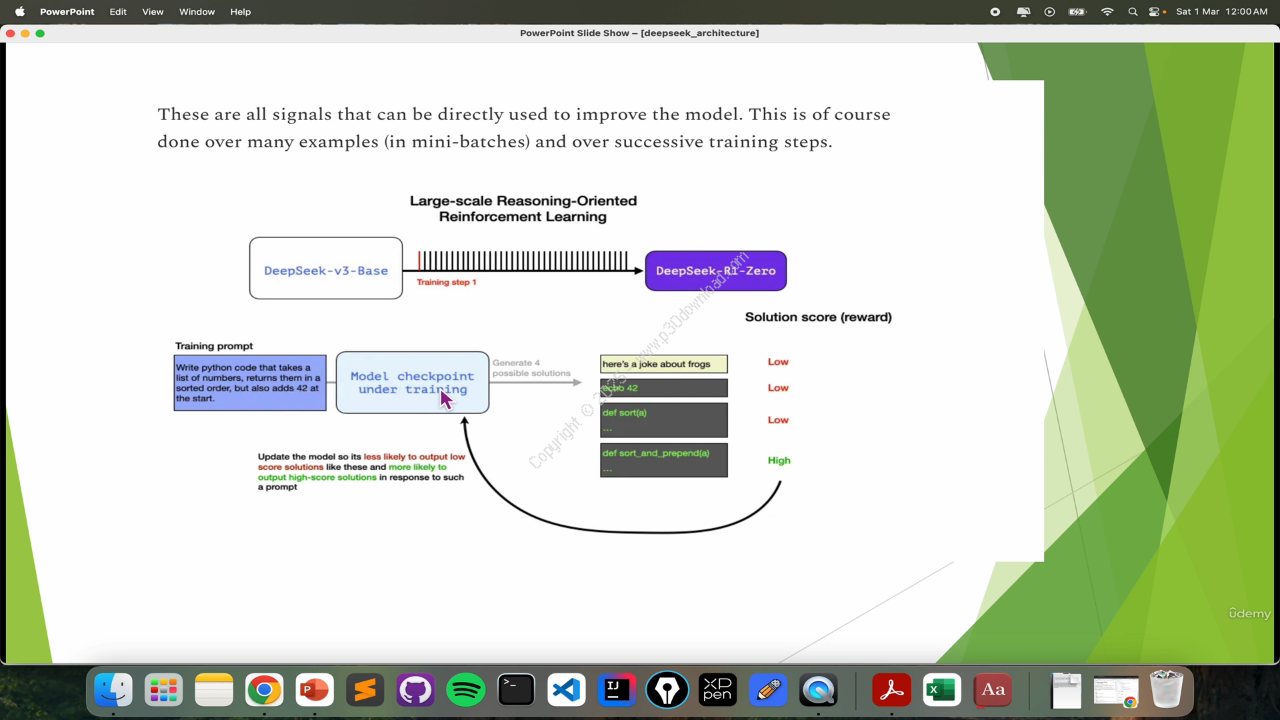Viewport: 1280px width, 720px height.
Task: Open Microsoft Excel from the dock
Action: [942, 689]
